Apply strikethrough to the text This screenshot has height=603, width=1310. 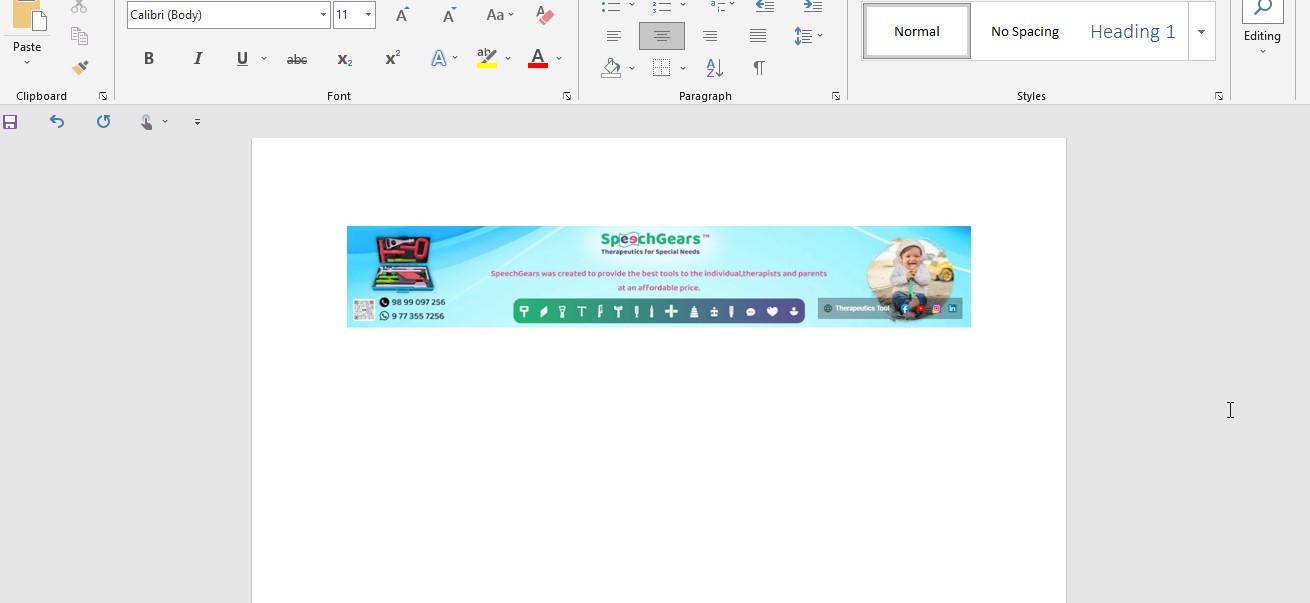point(297,59)
